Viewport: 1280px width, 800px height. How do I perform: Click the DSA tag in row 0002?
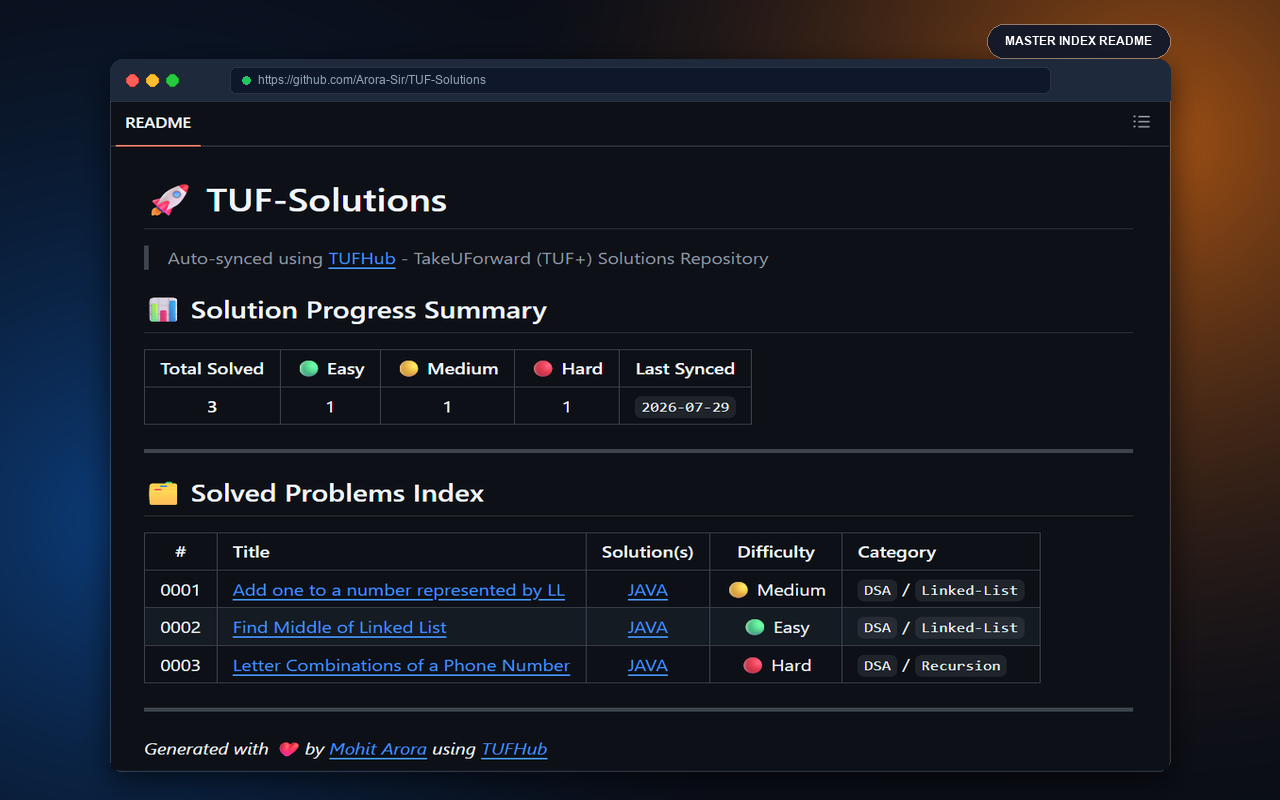[x=877, y=628]
